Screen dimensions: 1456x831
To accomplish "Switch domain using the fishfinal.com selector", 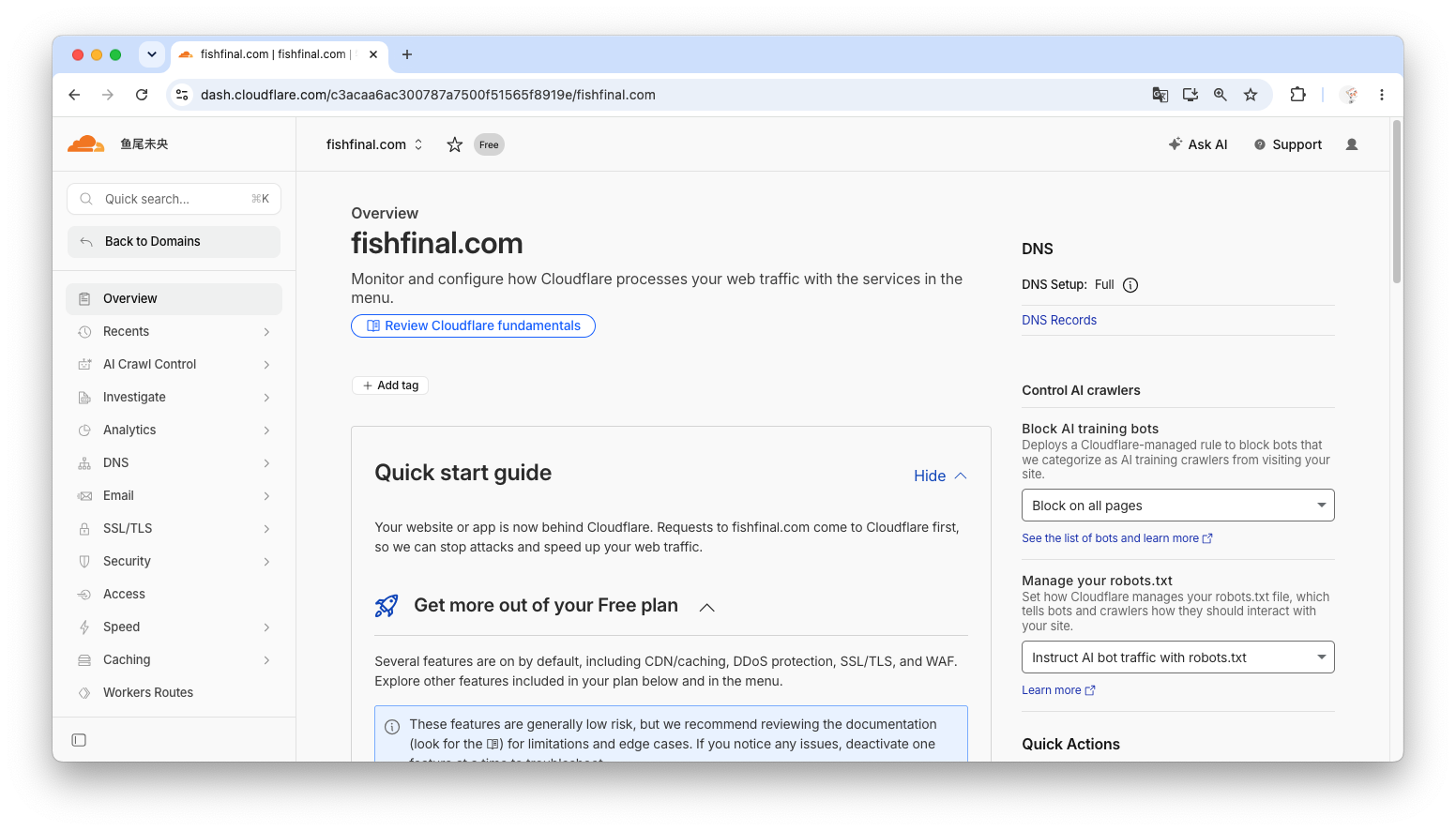I will tap(374, 144).
